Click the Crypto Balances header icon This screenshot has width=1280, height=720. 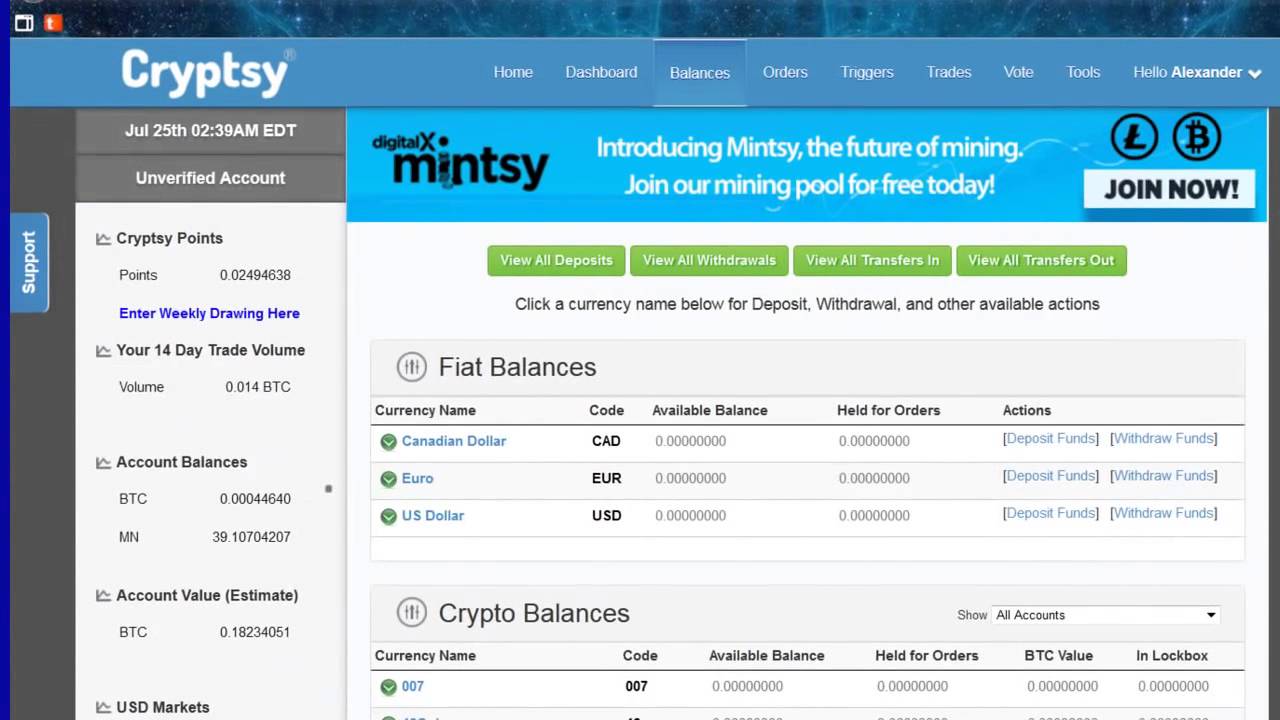pos(411,613)
